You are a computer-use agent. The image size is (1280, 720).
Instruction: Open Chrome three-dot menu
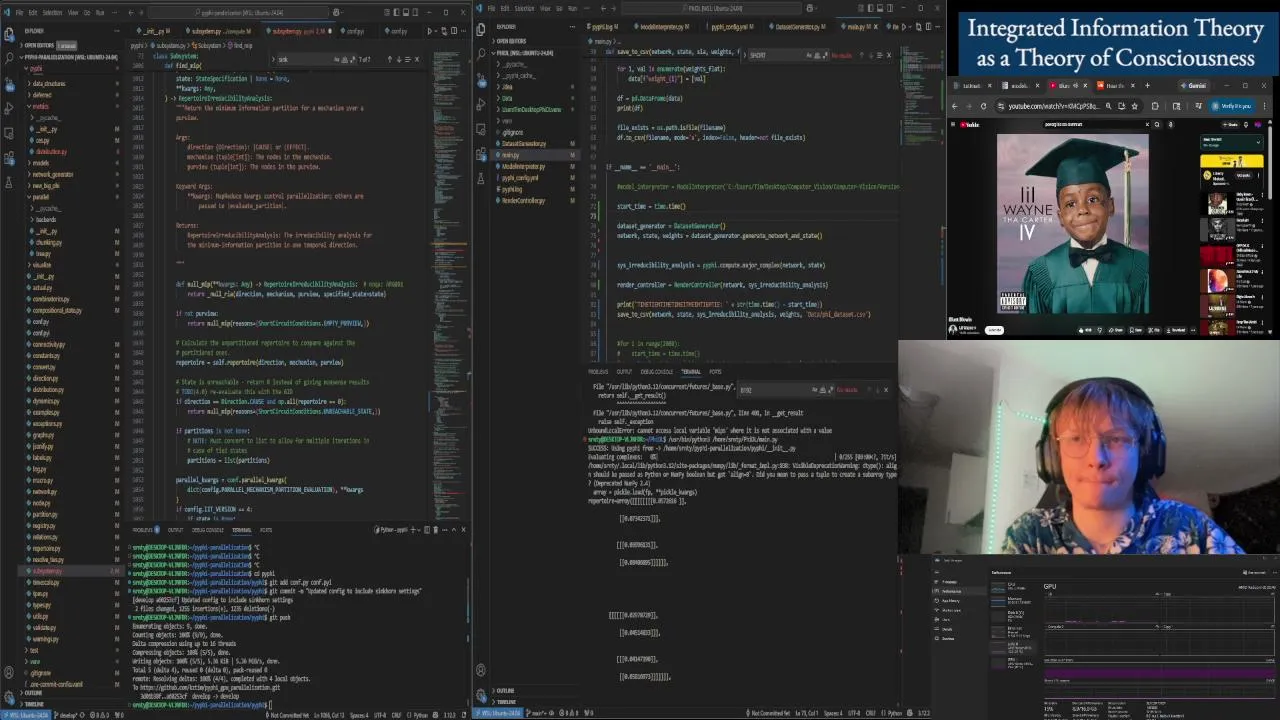(1264, 106)
